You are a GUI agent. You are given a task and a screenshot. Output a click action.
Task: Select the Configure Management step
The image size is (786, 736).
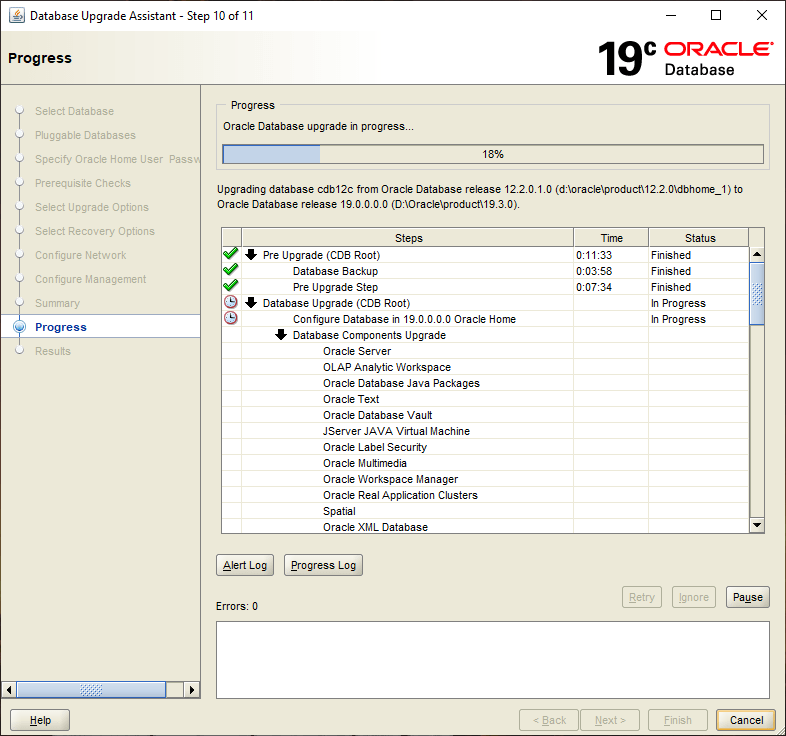[x=90, y=279]
